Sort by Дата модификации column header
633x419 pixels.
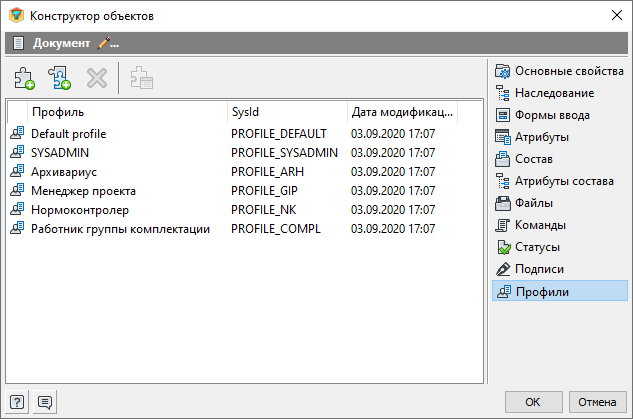pos(402,112)
